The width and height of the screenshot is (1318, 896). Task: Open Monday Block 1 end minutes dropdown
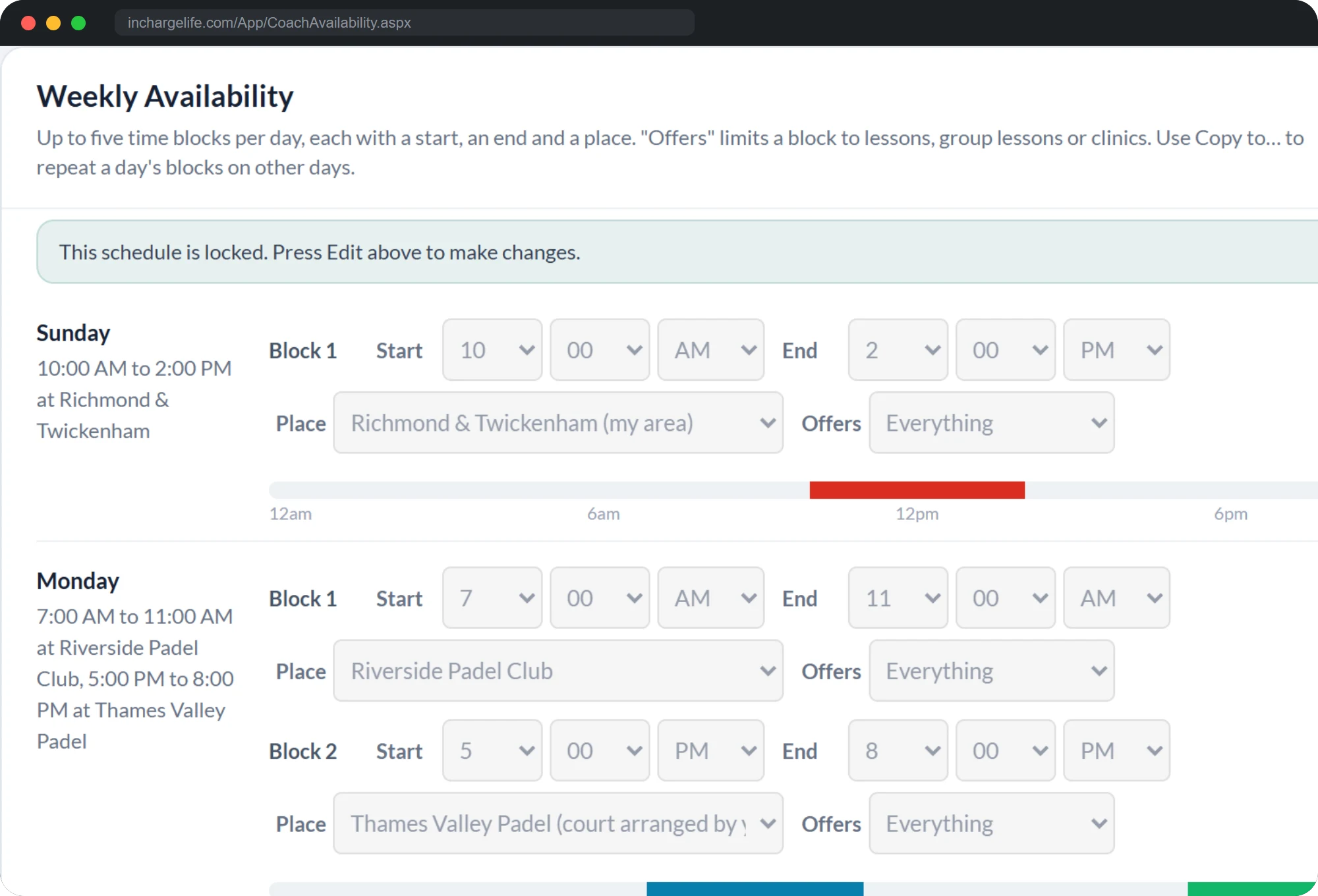(1006, 598)
